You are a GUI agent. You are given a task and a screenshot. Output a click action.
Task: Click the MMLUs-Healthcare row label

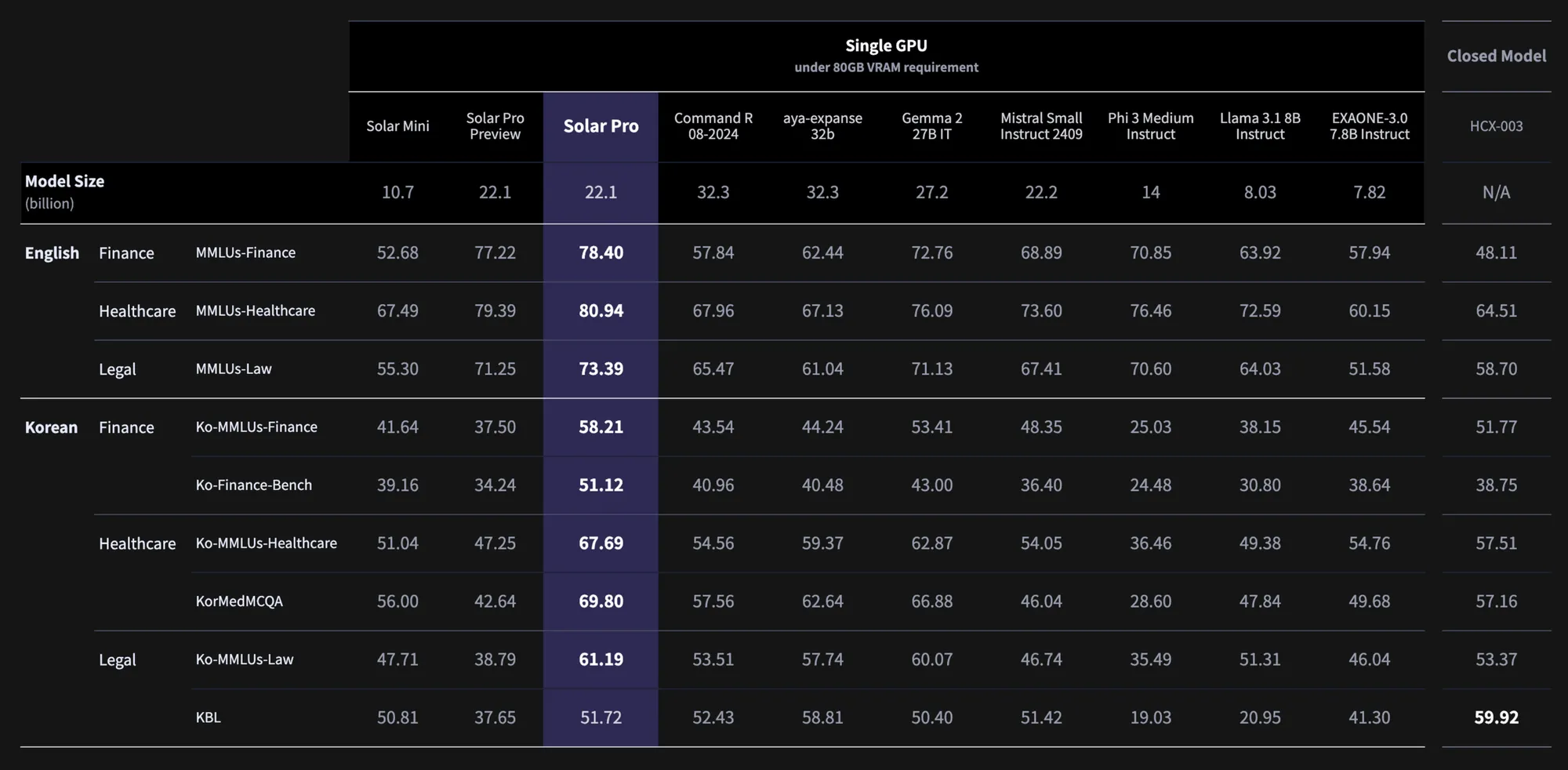[x=255, y=311]
